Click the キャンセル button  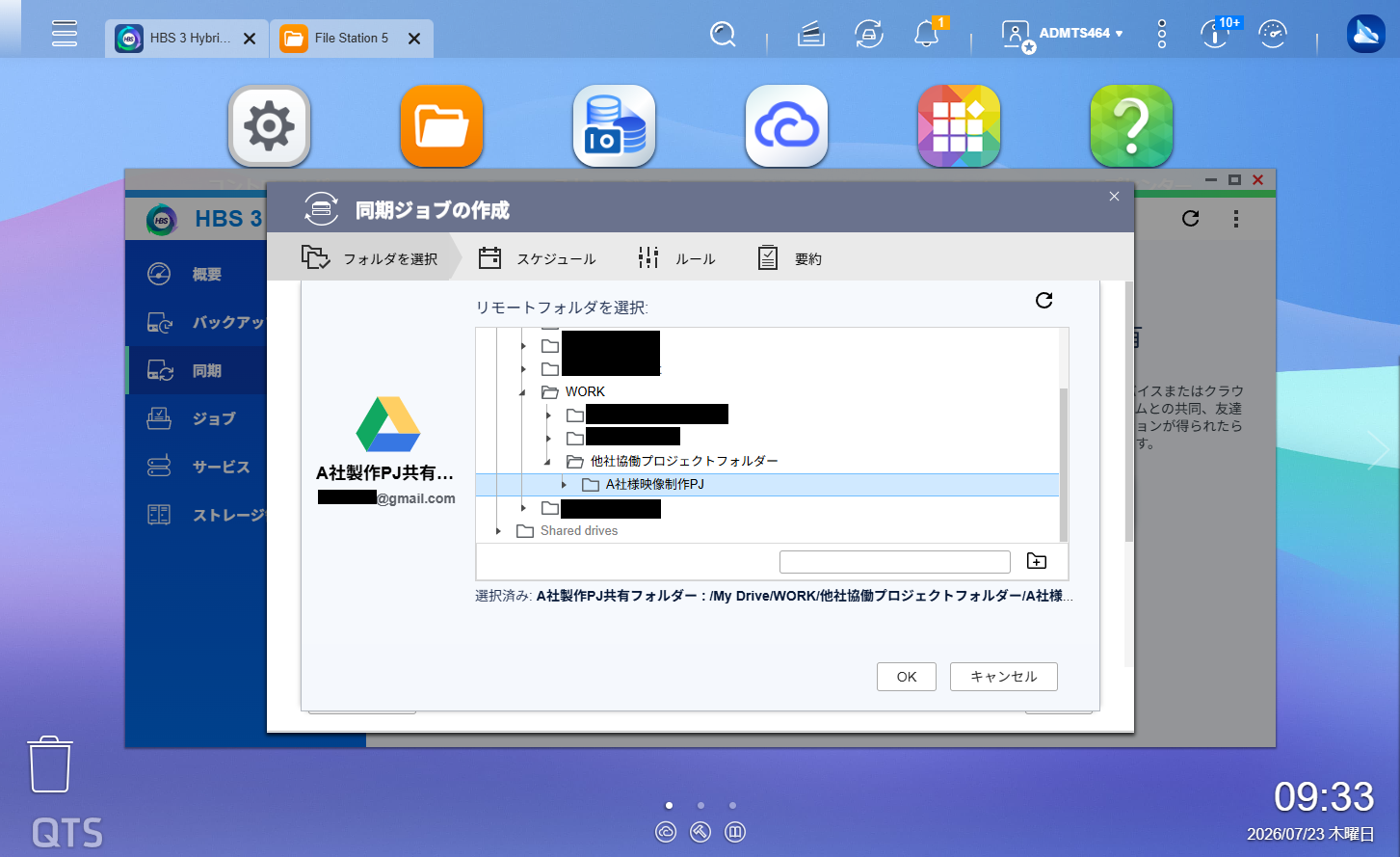1004,677
